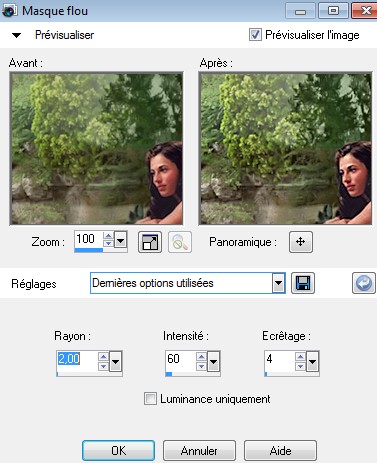Click the Panoramique pan arrows icon
377x463 pixels.
pyautogui.click(x=301, y=242)
